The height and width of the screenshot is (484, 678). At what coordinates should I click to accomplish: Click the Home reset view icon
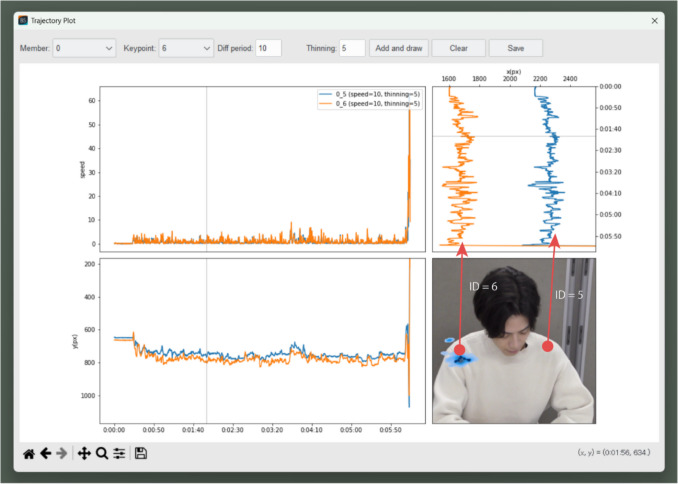pos(29,454)
